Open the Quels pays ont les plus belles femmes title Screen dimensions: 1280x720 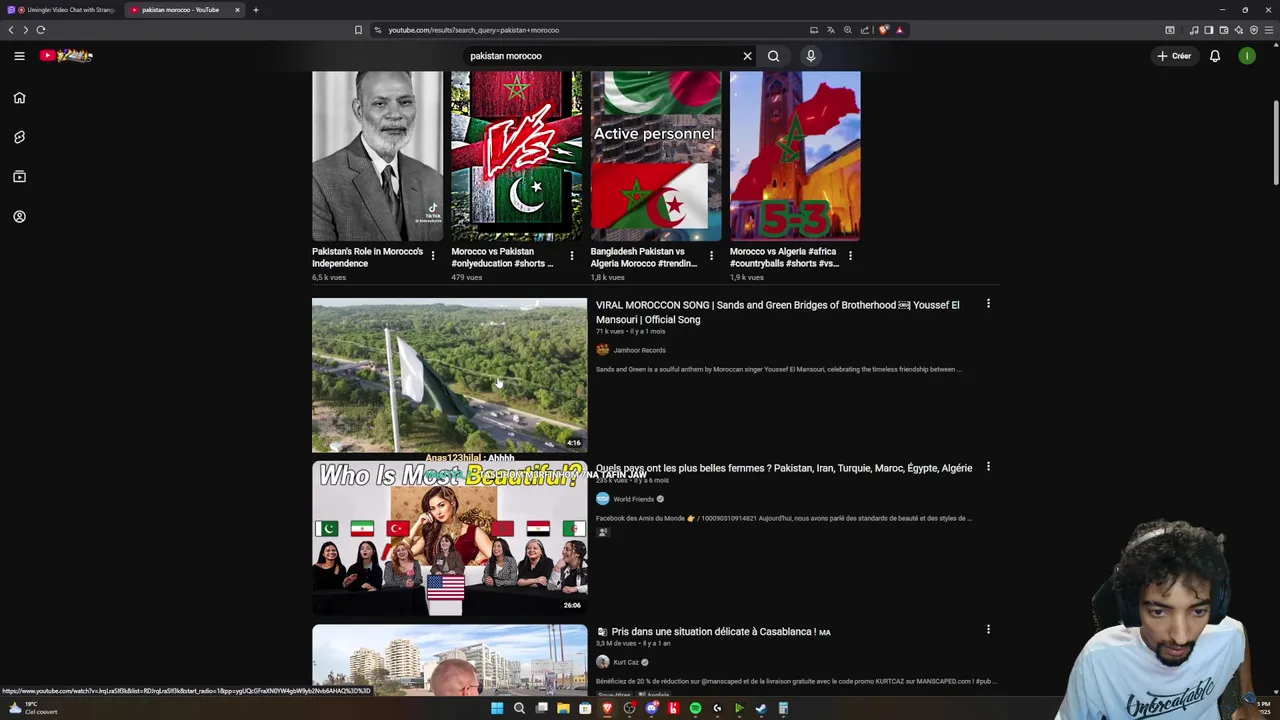coord(784,468)
